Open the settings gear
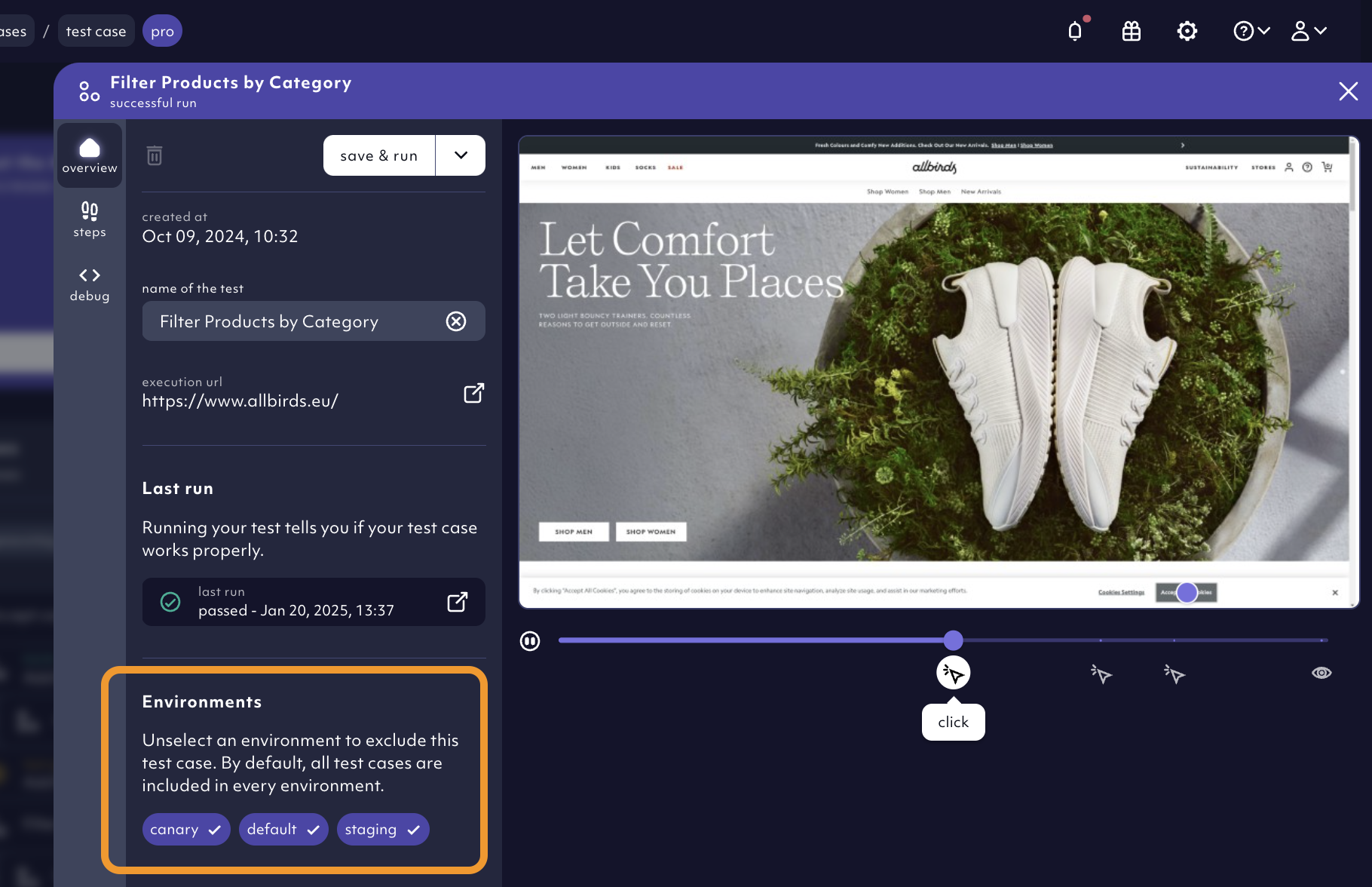The width and height of the screenshot is (1372, 887). click(1187, 31)
